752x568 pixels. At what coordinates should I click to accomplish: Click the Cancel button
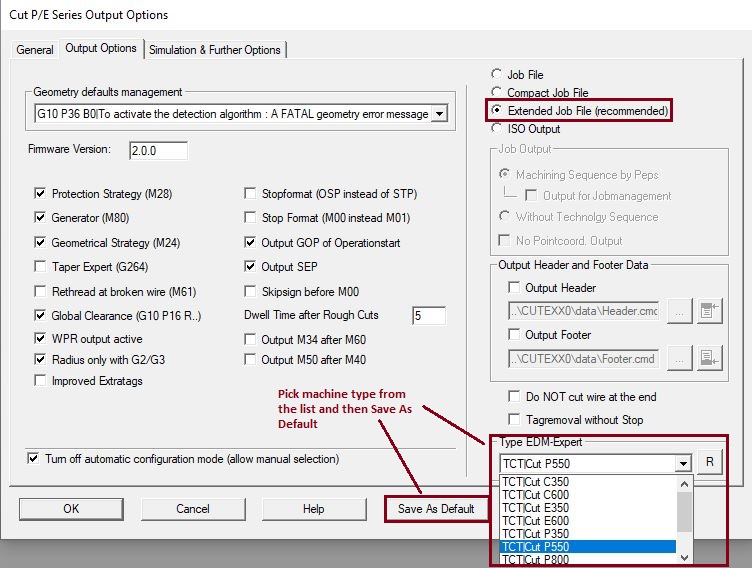pyautogui.click(x=193, y=509)
